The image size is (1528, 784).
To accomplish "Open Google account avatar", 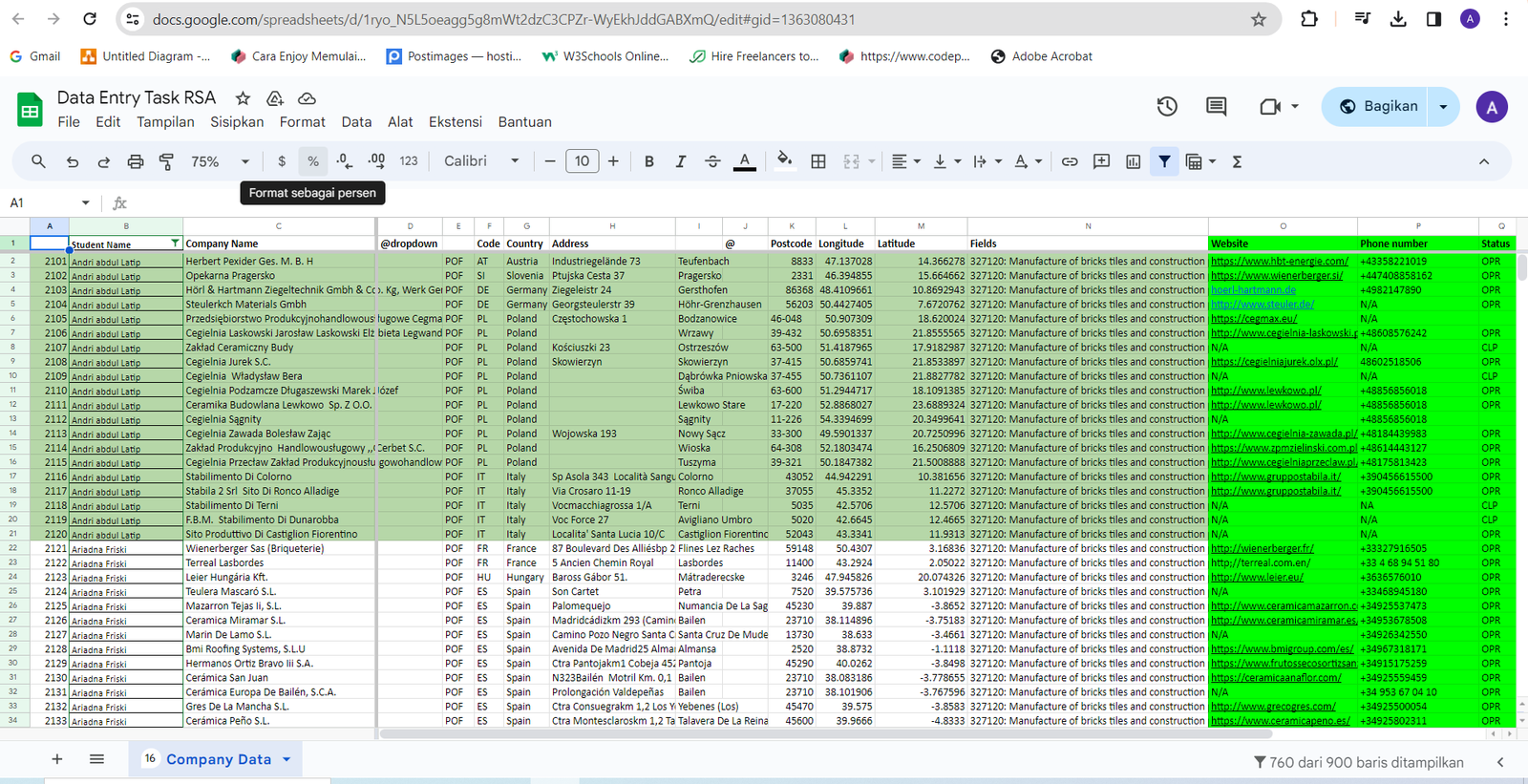I will 1492,106.
